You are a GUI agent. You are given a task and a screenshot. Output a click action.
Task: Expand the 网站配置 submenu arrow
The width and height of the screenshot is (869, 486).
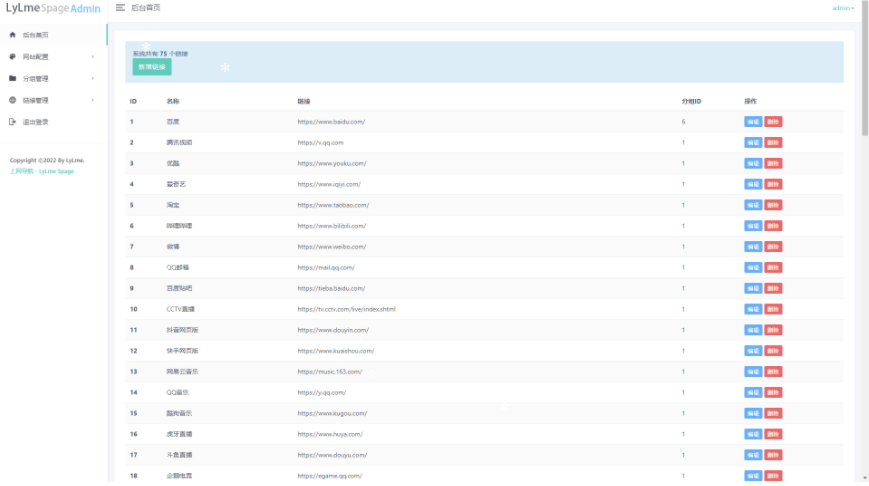pos(93,57)
